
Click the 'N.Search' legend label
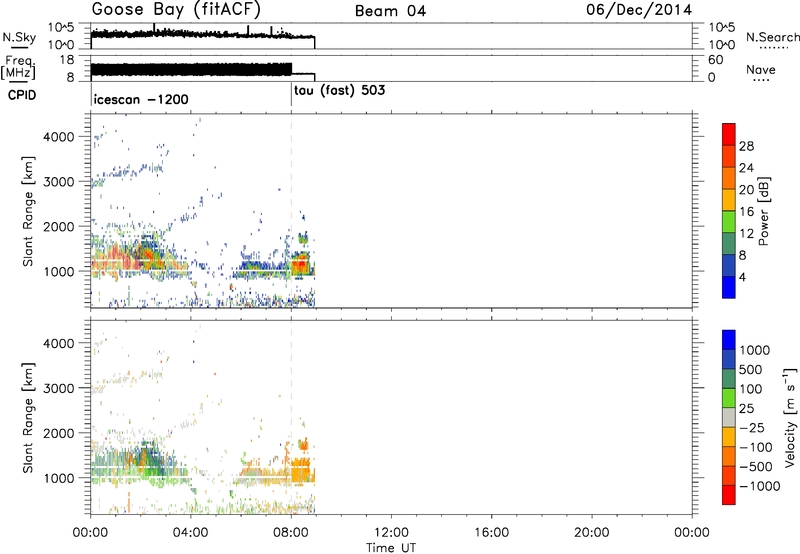point(773,37)
